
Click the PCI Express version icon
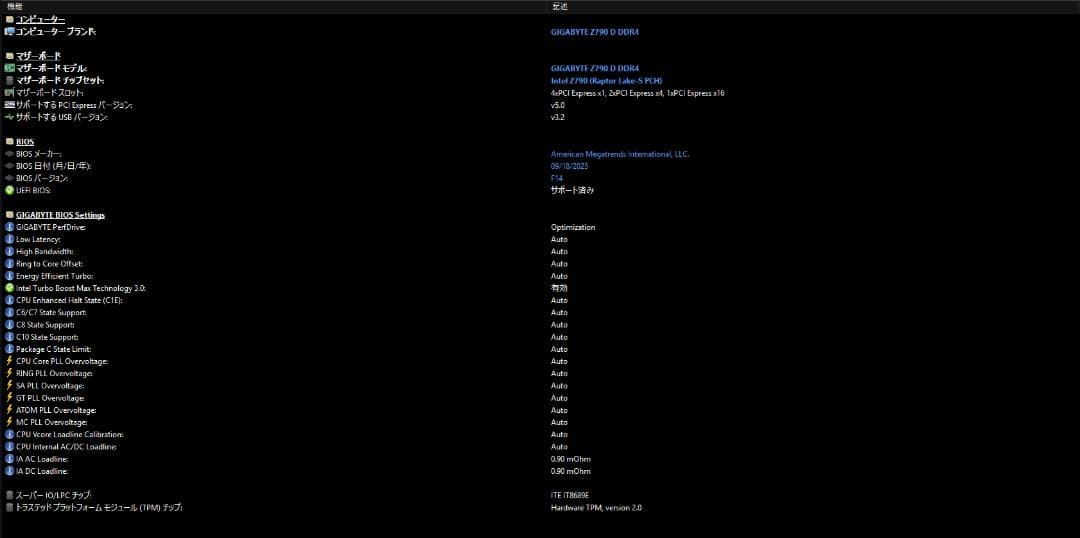point(9,105)
